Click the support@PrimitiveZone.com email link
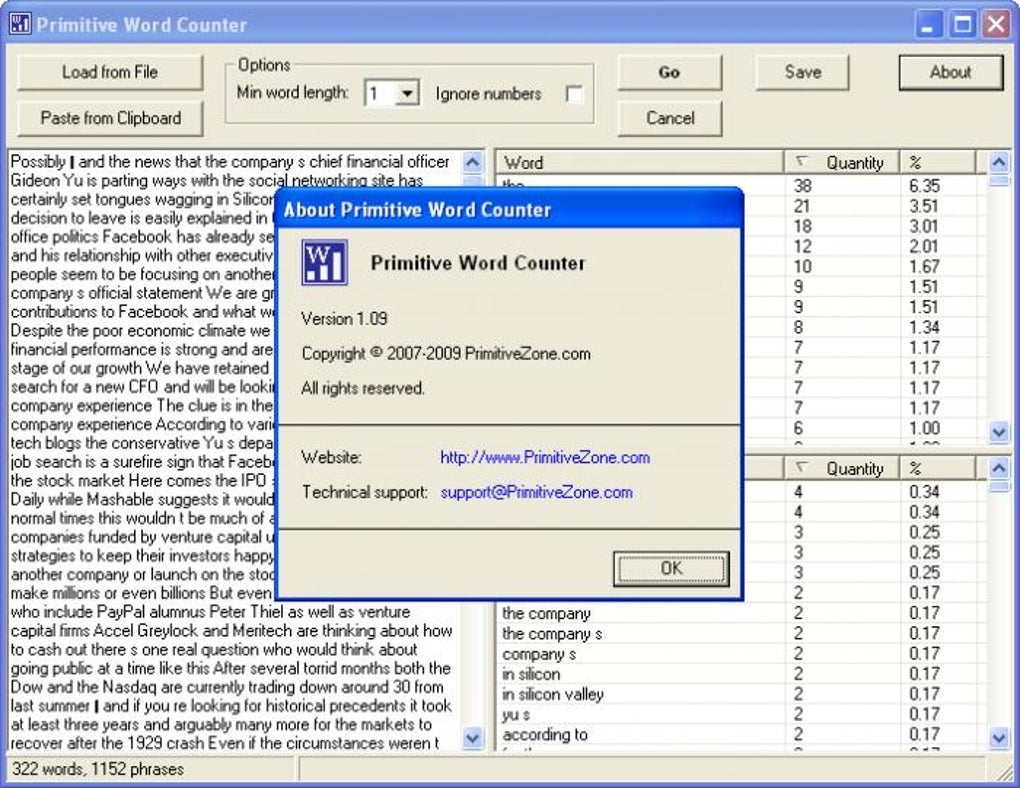Image resolution: width=1020 pixels, height=788 pixels. click(537, 493)
